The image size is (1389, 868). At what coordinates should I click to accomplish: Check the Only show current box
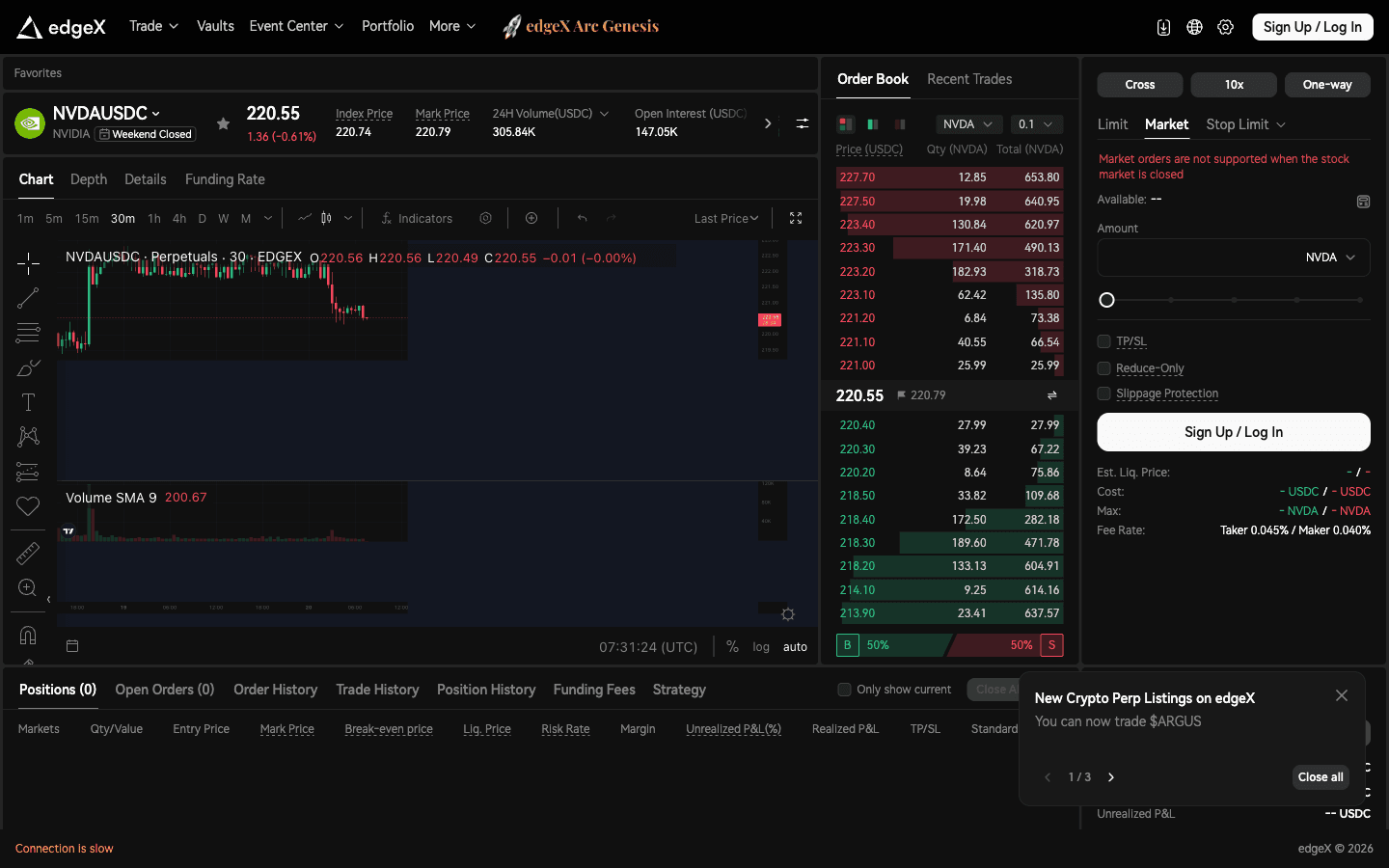(x=844, y=690)
